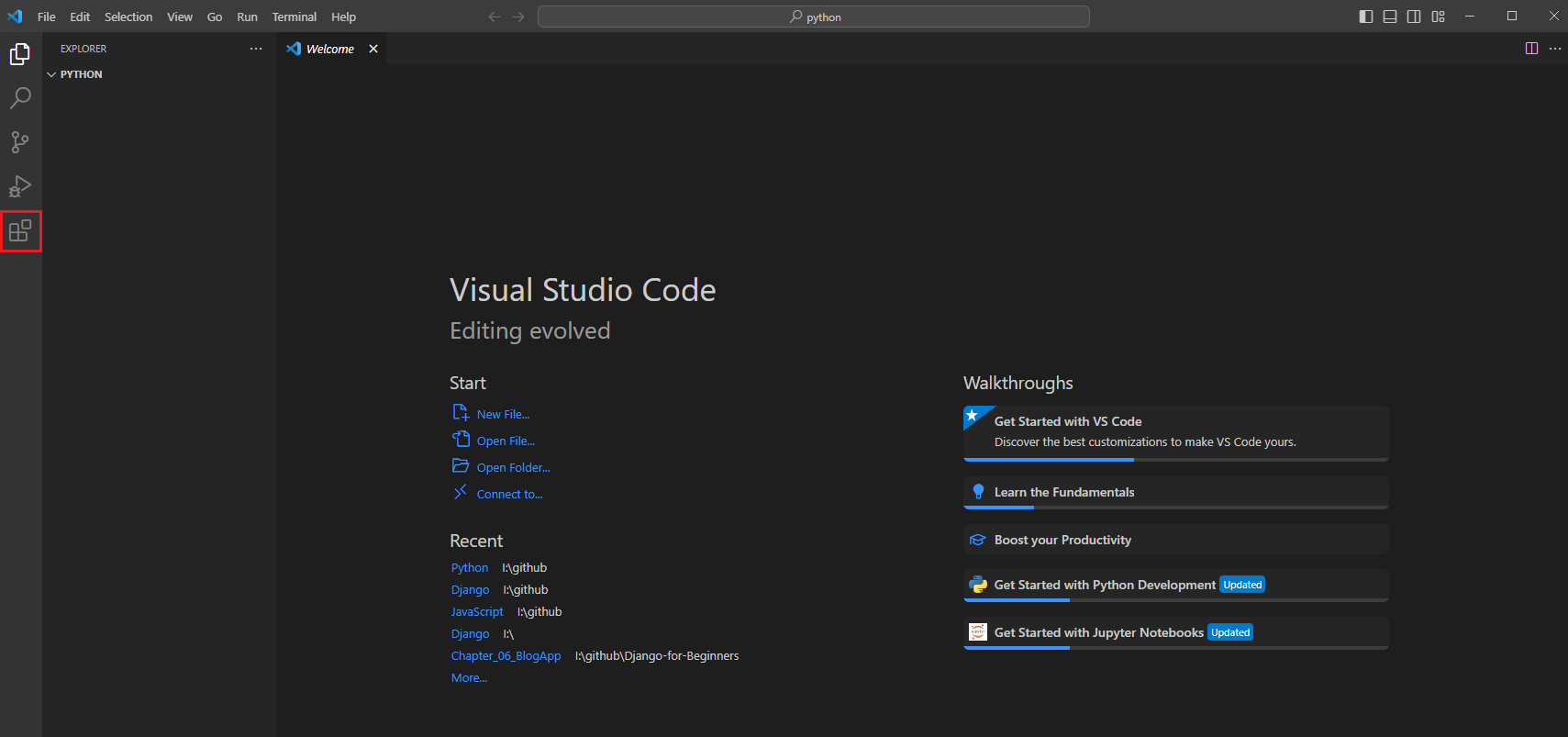This screenshot has height=737, width=1568.
Task: Open the View menu
Action: pos(180,17)
